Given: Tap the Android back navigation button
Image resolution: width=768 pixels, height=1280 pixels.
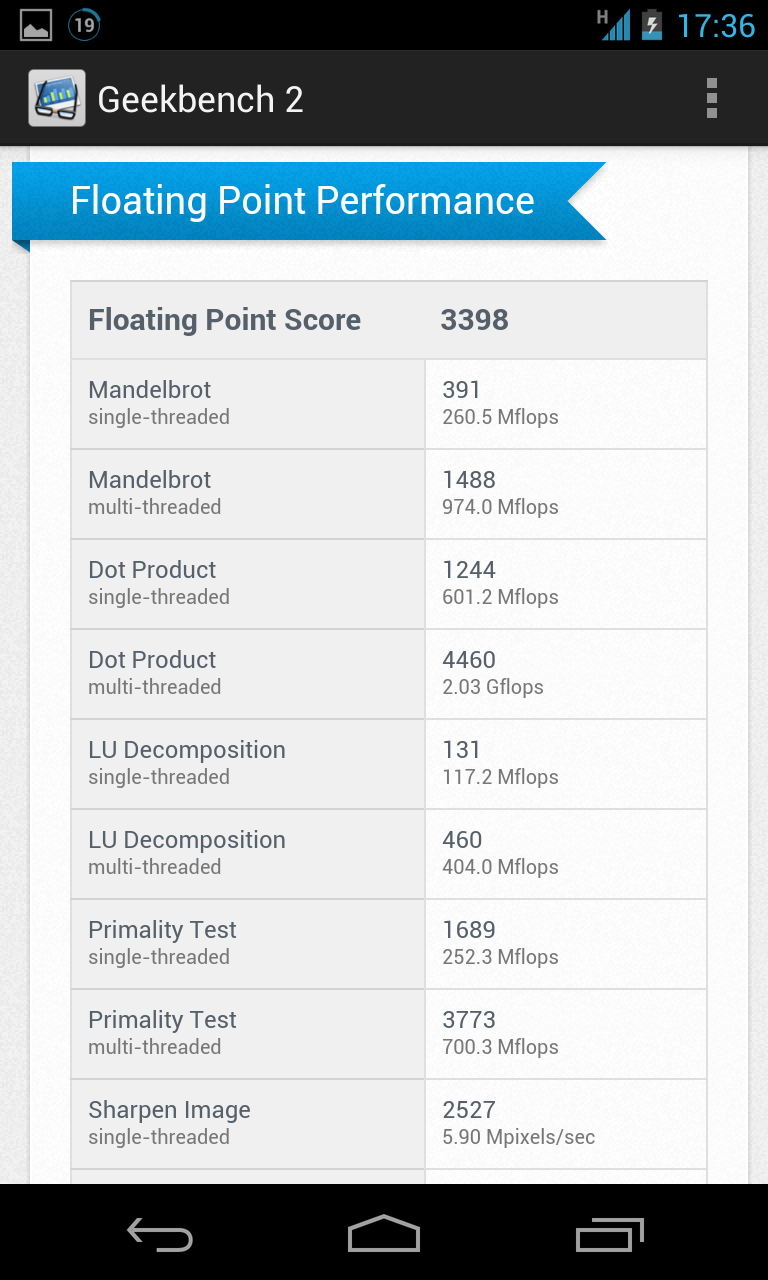Looking at the screenshot, I should pos(160,1235).
